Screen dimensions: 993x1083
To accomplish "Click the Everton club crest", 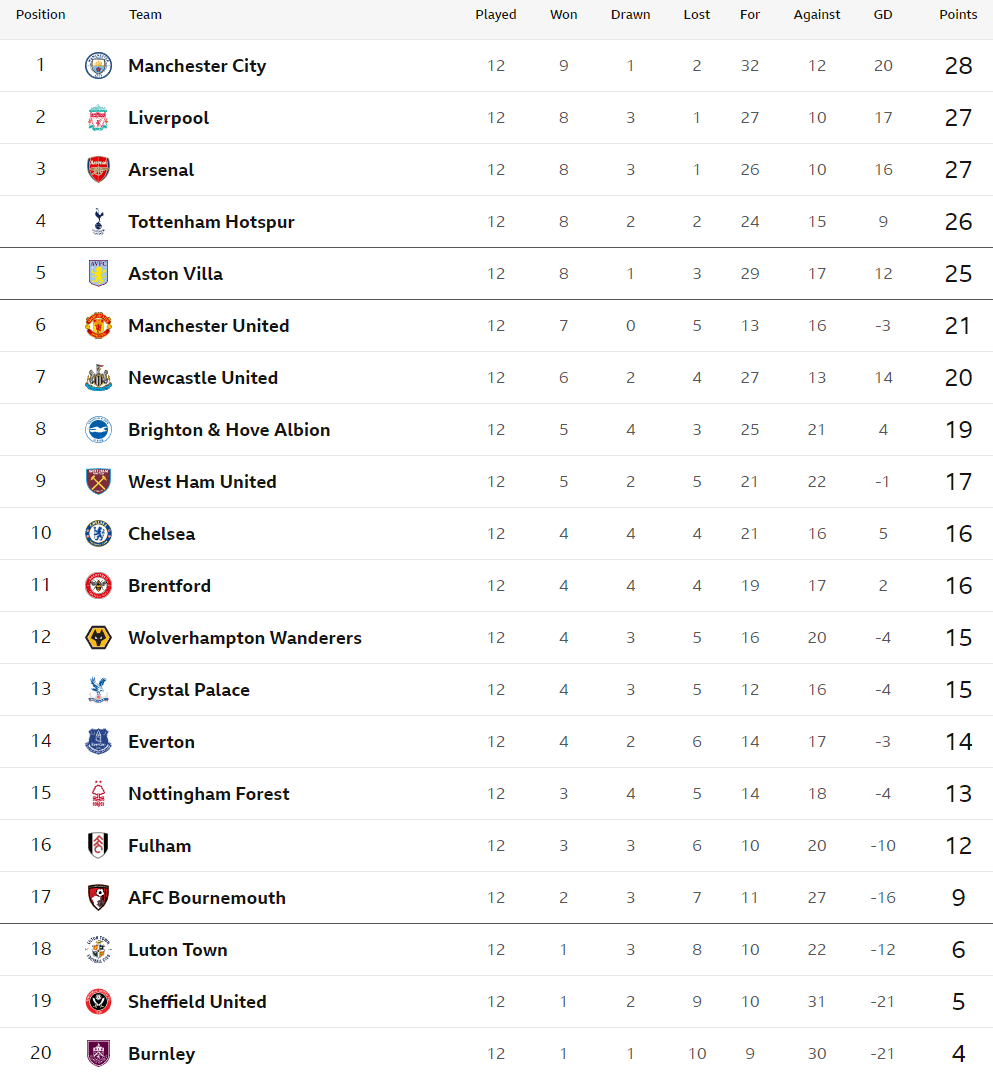I will (98, 741).
